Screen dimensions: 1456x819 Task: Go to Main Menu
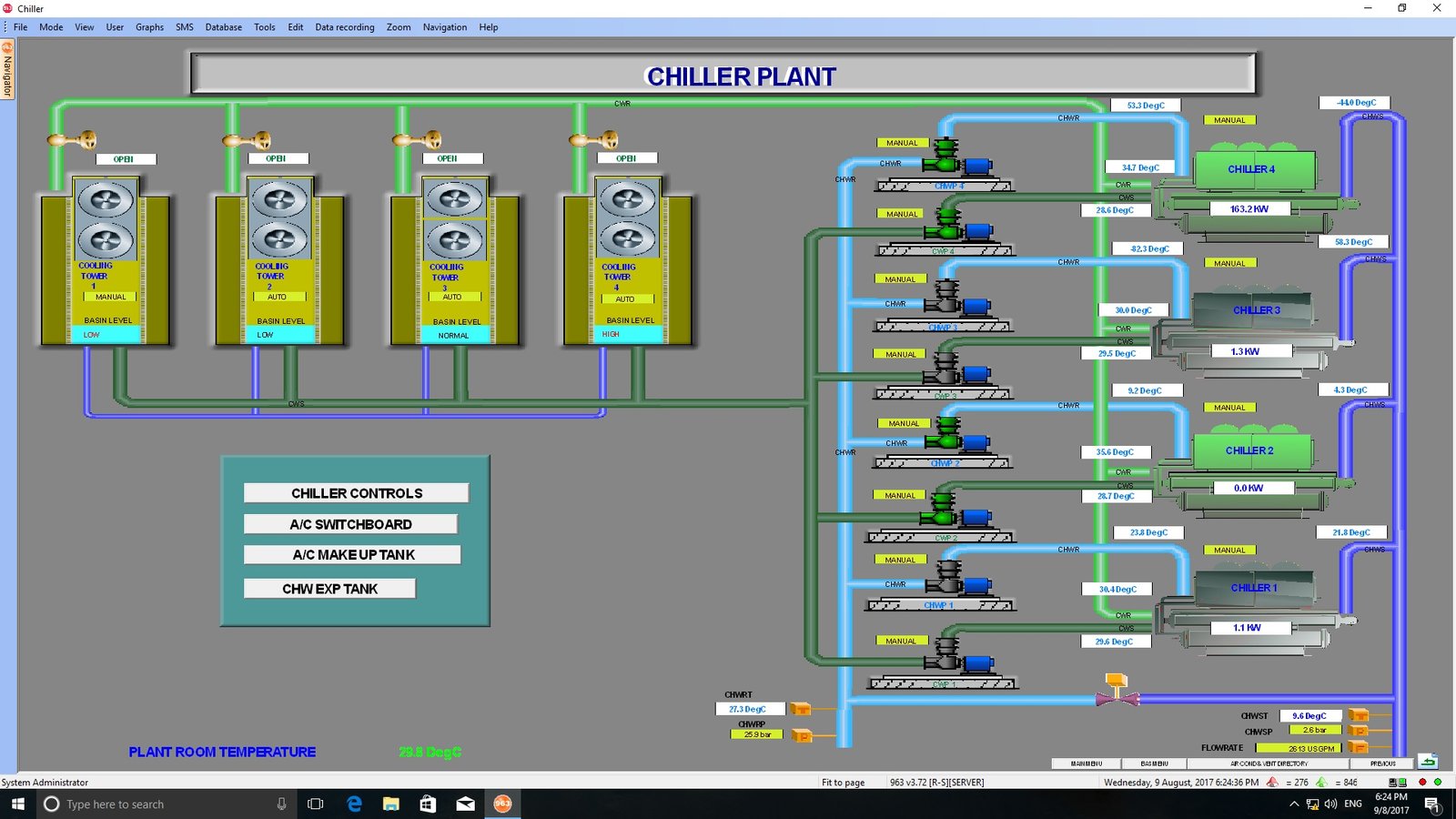tap(1086, 763)
